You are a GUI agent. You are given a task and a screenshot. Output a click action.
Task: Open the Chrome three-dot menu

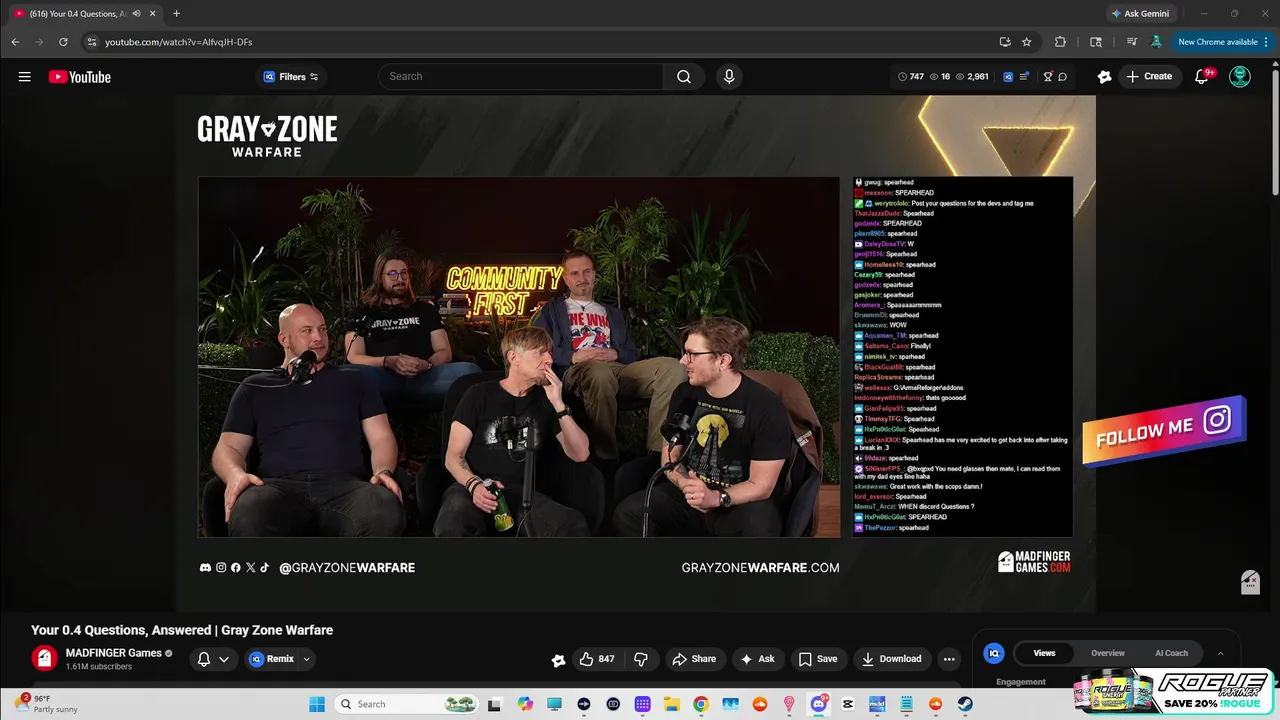click(x=1266, y=42)
